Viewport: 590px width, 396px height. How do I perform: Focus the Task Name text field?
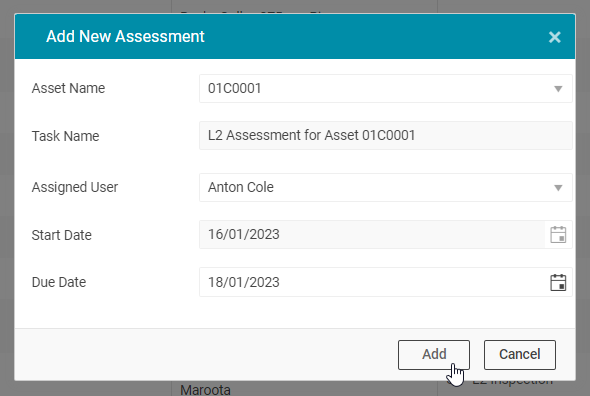[386, 136]
